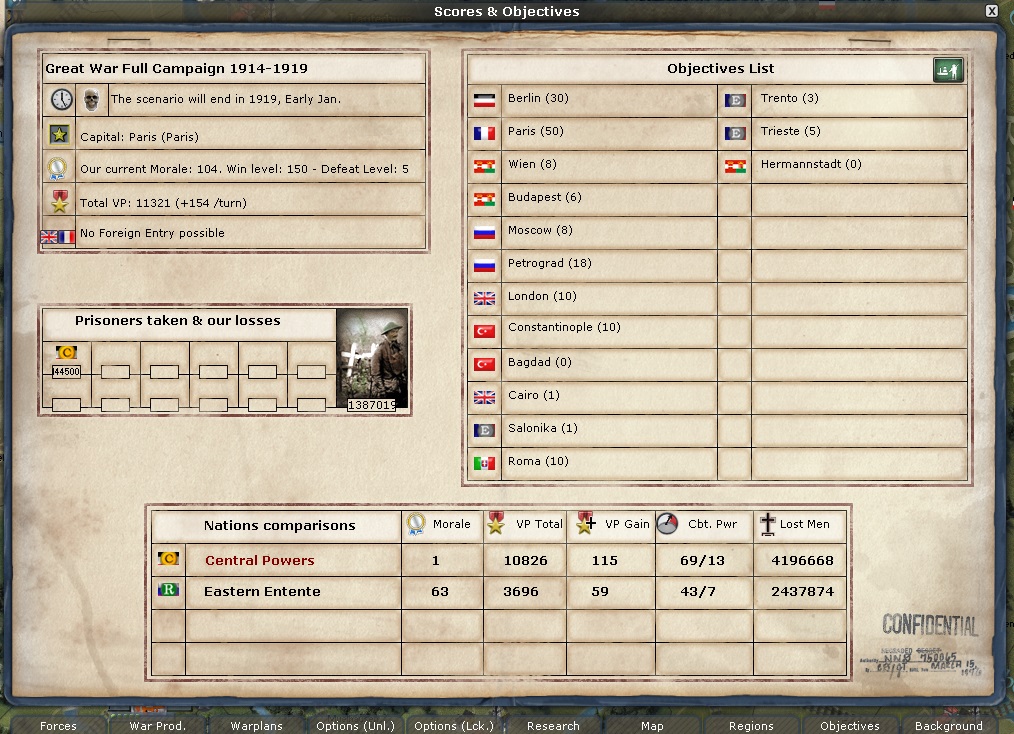Image resolution: width=1014 pixels, height=734 pixels.
Task: Click the national morale medal icon
Action: 59,169
